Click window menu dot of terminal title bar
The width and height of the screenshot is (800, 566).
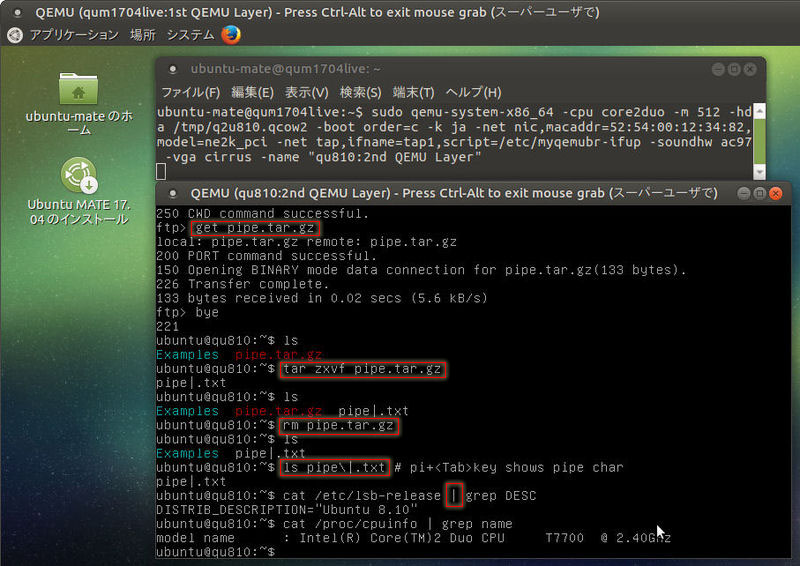[172, 69]
